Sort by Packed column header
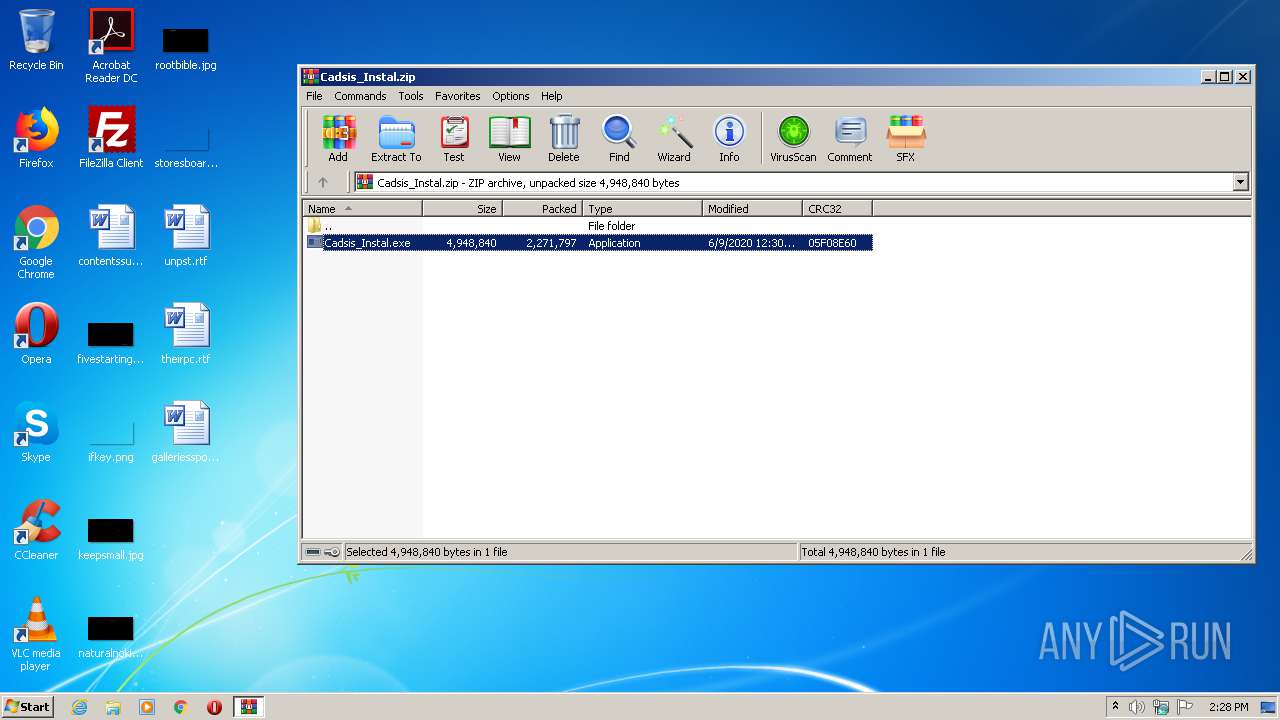This screenshot has height=720, width=1280. click(542, 209)
